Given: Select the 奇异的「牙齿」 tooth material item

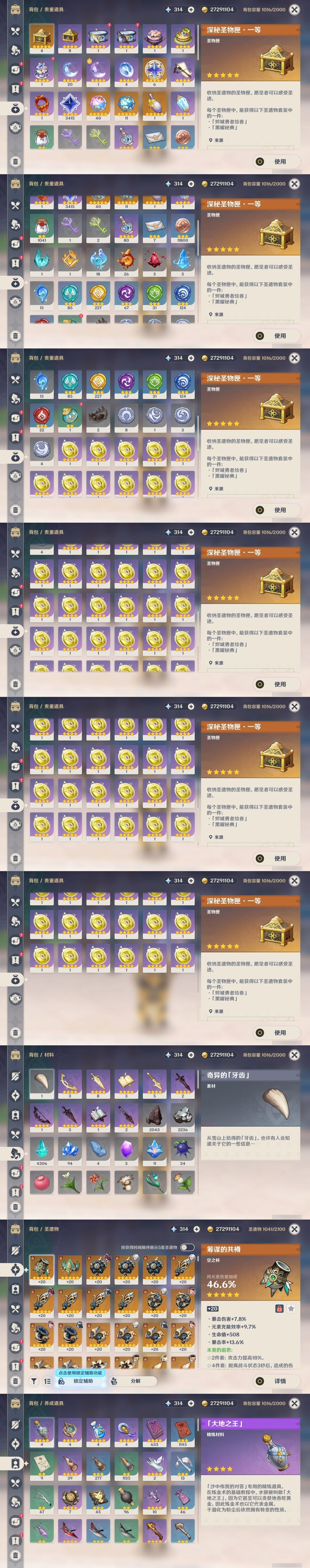Looking at the screenshot, I should 41,1084.
